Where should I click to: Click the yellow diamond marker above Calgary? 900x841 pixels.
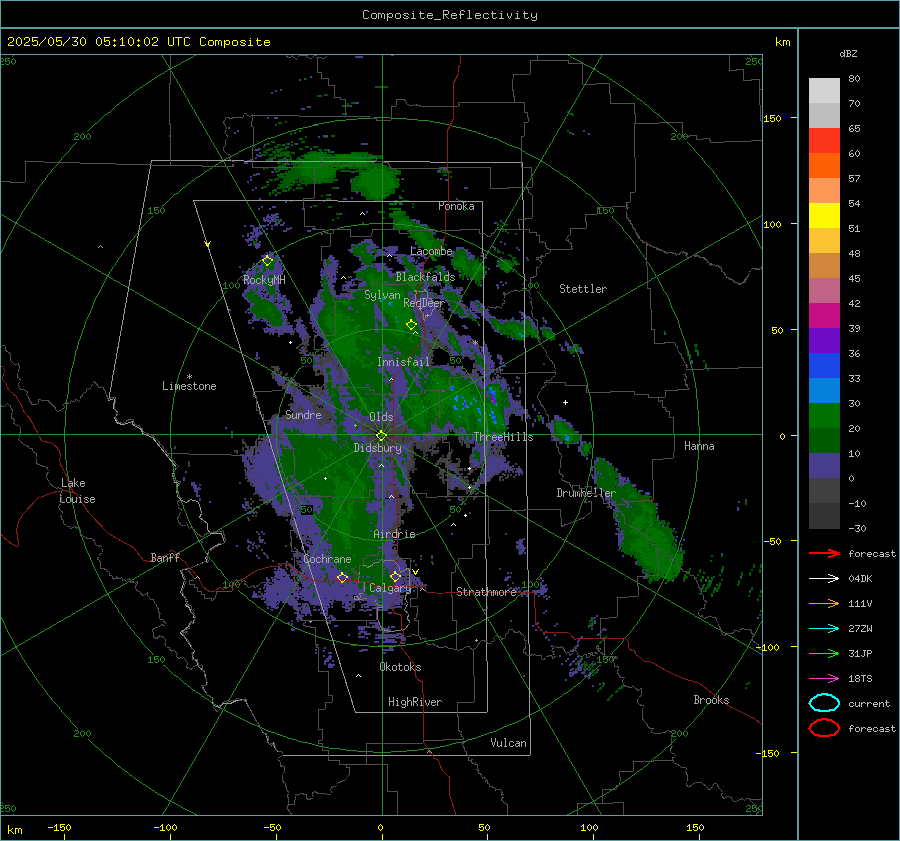(395, 576)
